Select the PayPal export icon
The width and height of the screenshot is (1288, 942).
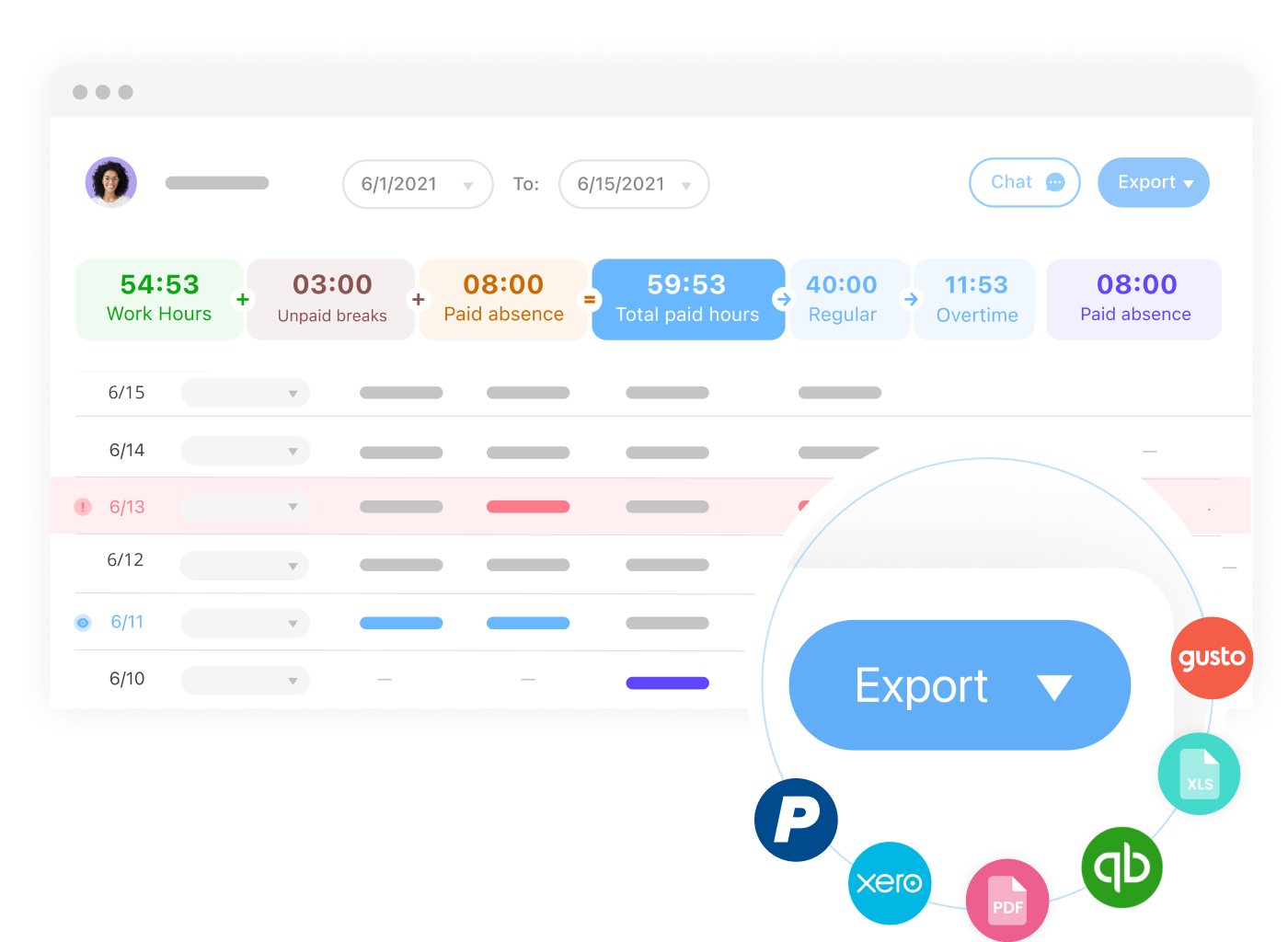(796, 820)
